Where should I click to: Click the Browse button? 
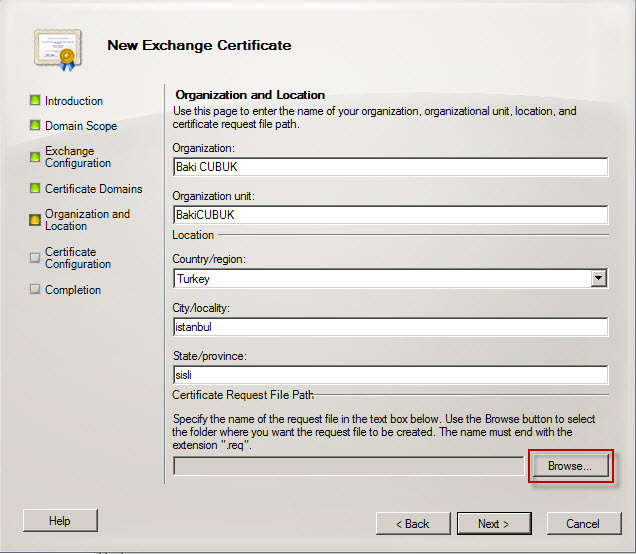(x=570, y=466)
